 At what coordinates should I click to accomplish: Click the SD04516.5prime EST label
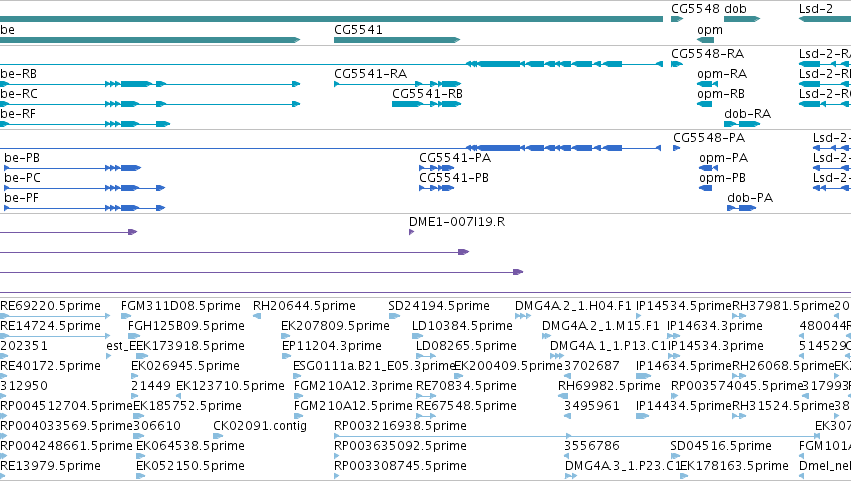(x=721, y=447)
